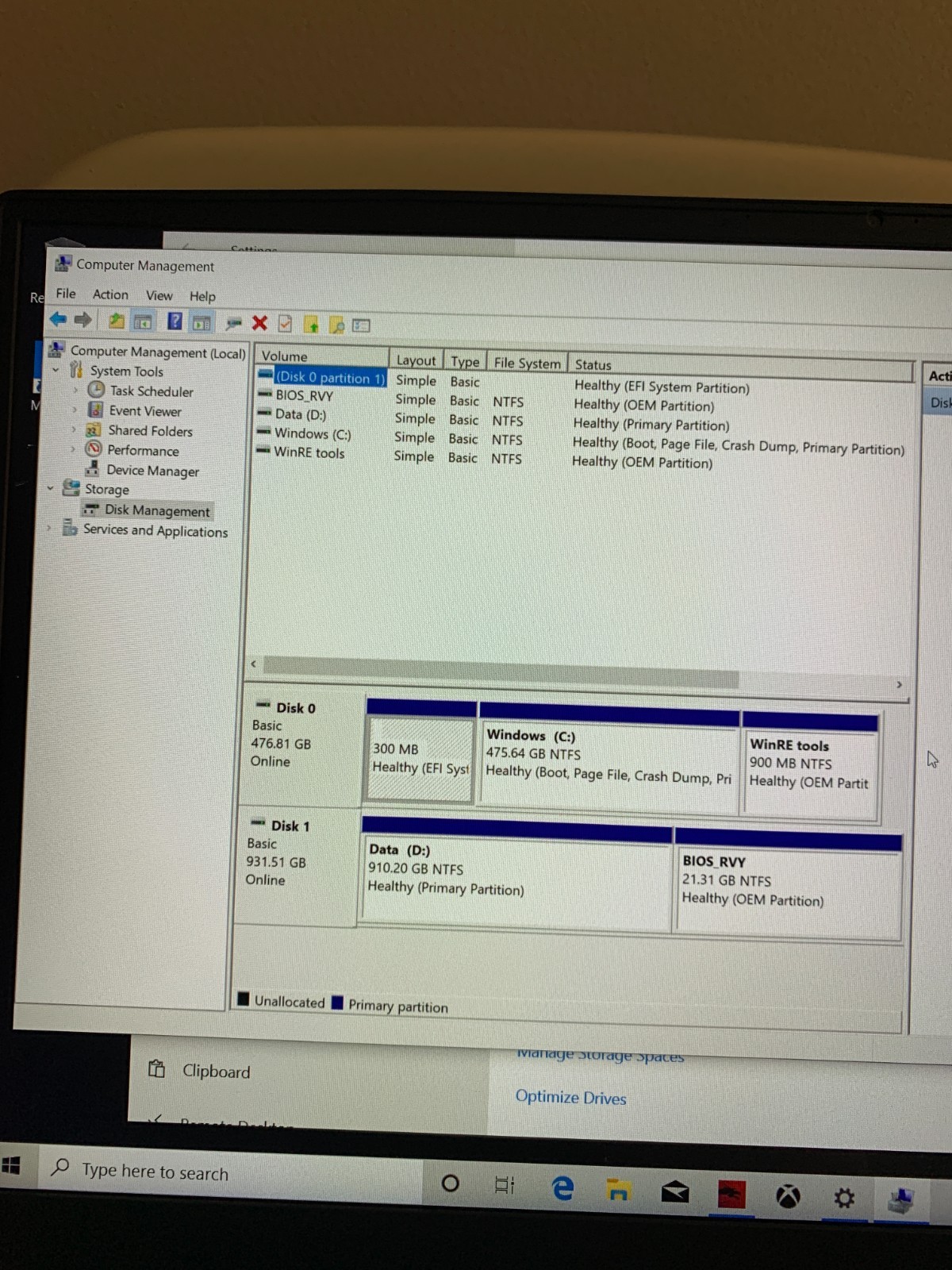Click the Properties checkmark page icon
This screenshot has height=1270, width=952.
[x=285, y=324]
